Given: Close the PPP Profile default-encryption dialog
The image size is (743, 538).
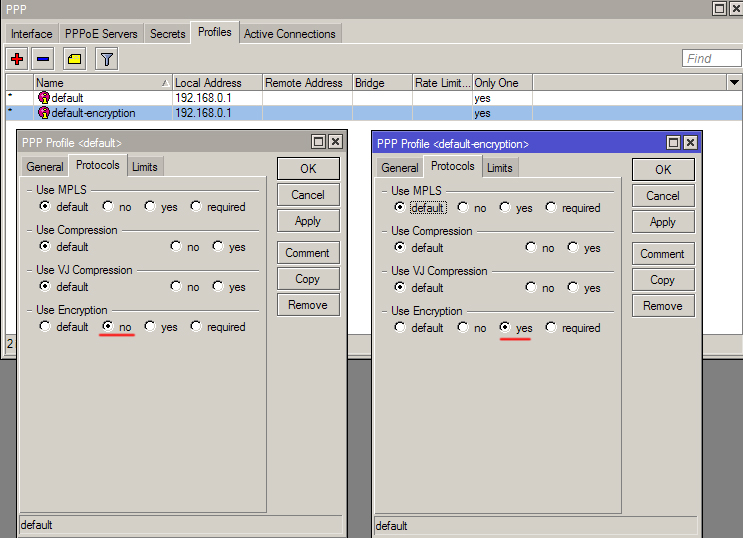Looking at the screenshot, I should coord(690,143).
